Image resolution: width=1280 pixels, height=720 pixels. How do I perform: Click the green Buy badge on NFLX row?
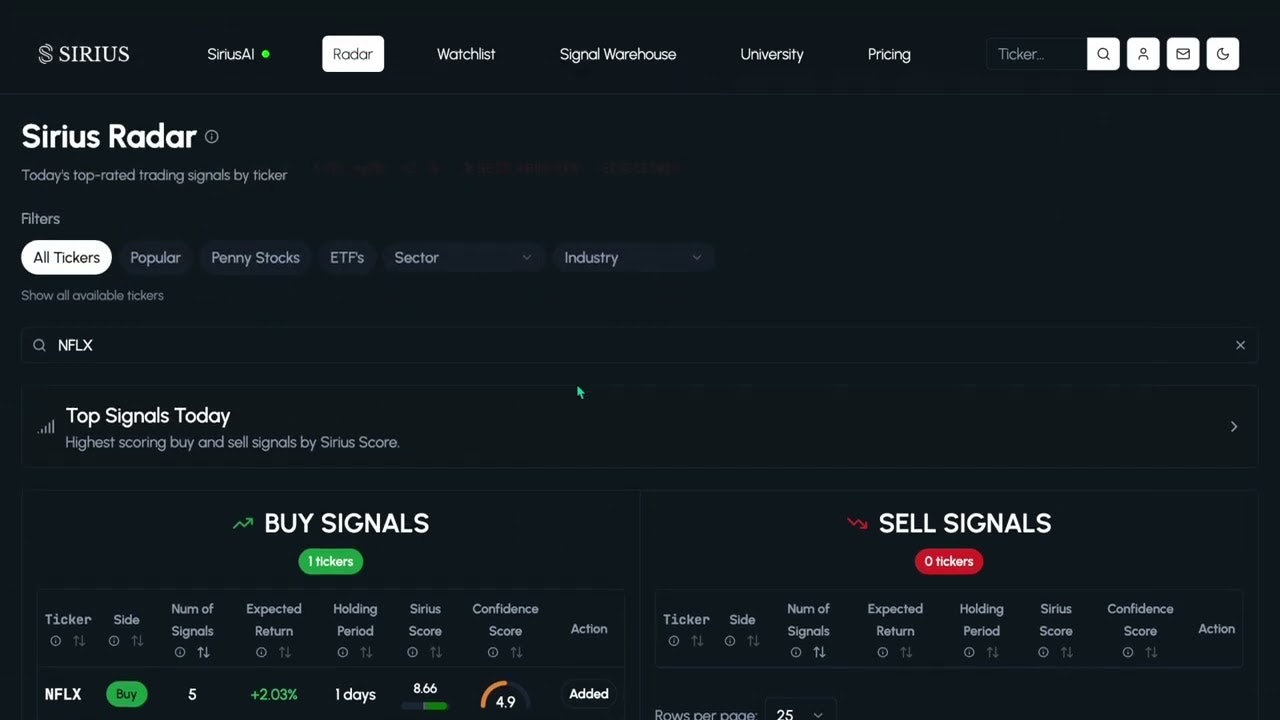126,694
